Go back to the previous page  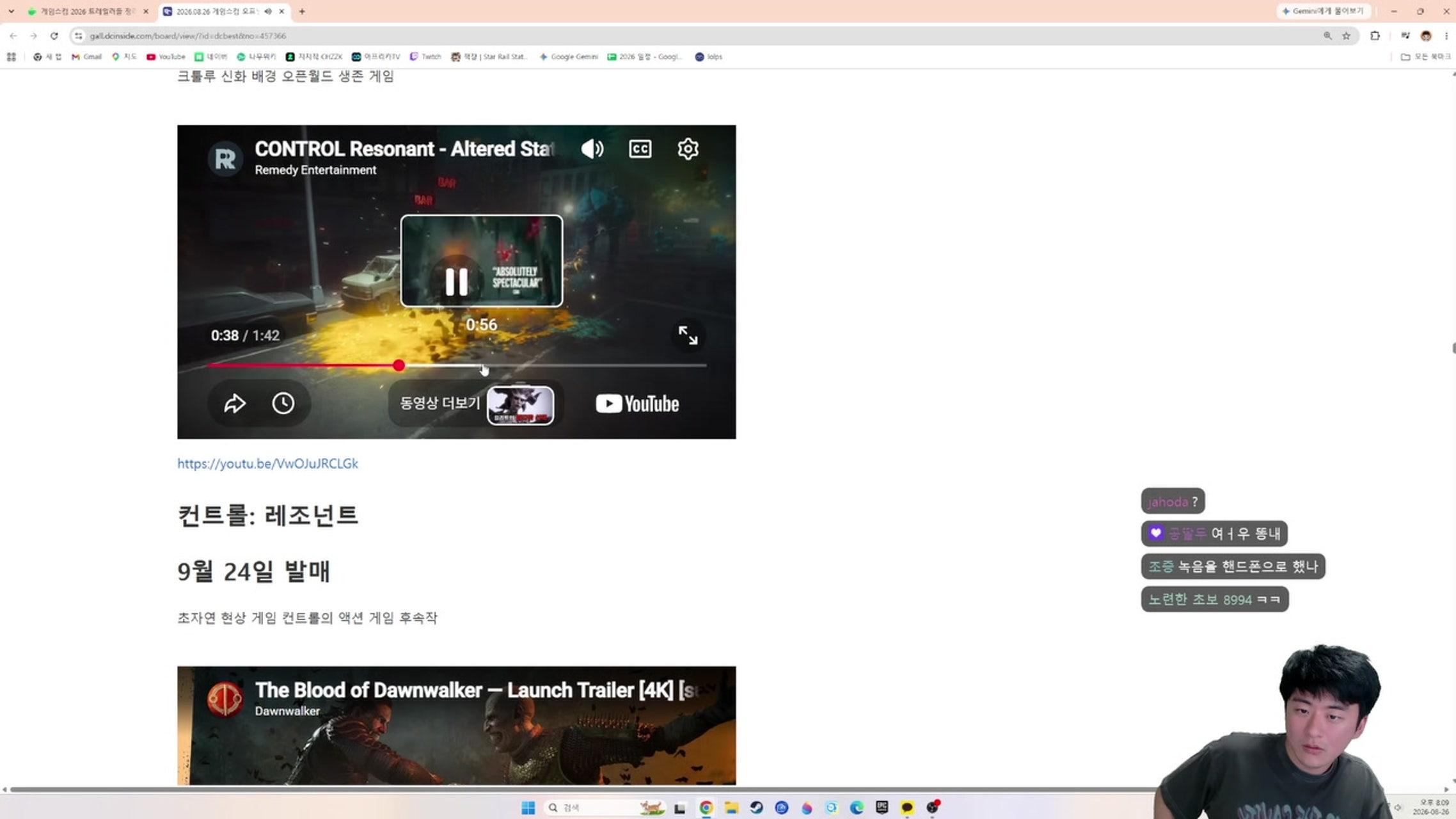click(13, 36)
